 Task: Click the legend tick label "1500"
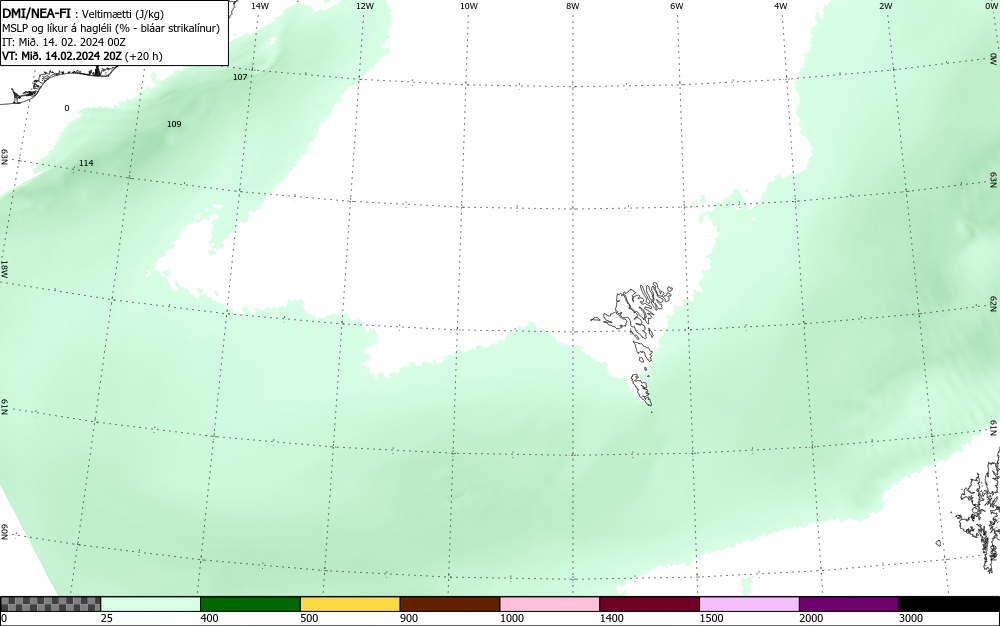coord(712,618)
